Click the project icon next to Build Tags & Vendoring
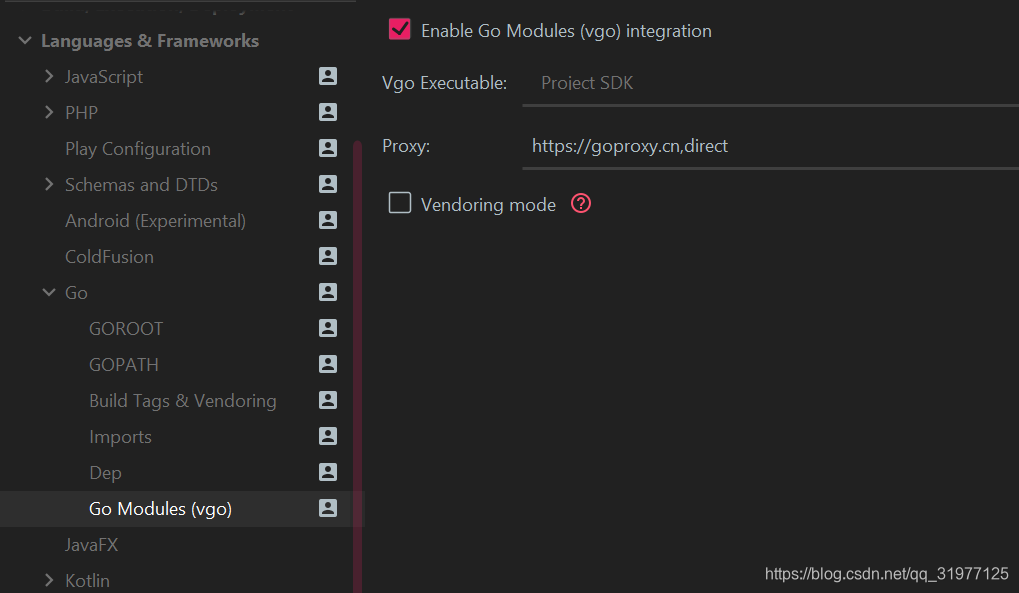This screenshot has width=1019, height=593. tap(328, 401)
